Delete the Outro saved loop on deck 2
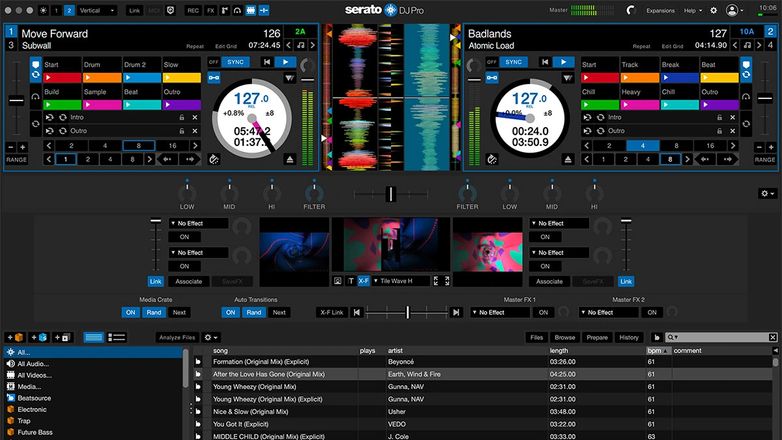The image size is (782, 440). (x=733, y=131)
